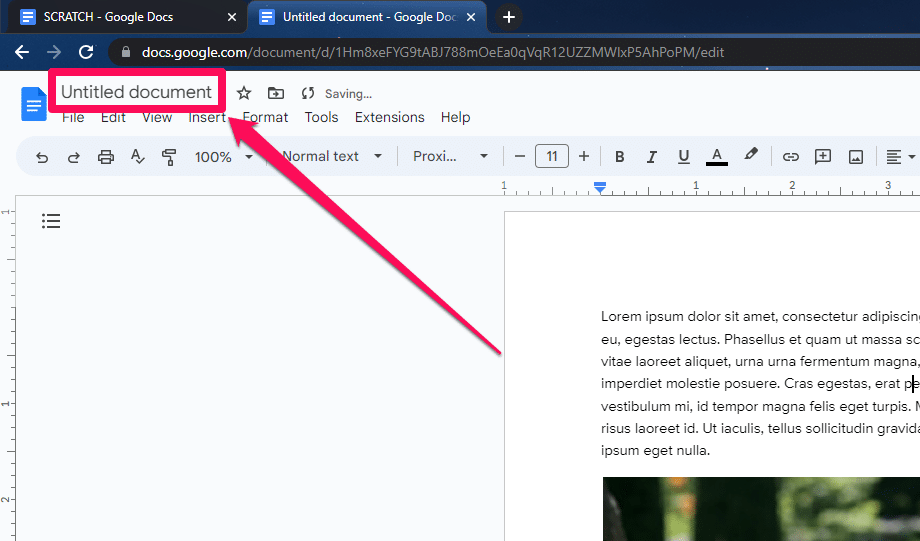This screenshot has width=920, height=541.
Task: Open the Google Docs home icon
Action: click(x=34, y=104)
